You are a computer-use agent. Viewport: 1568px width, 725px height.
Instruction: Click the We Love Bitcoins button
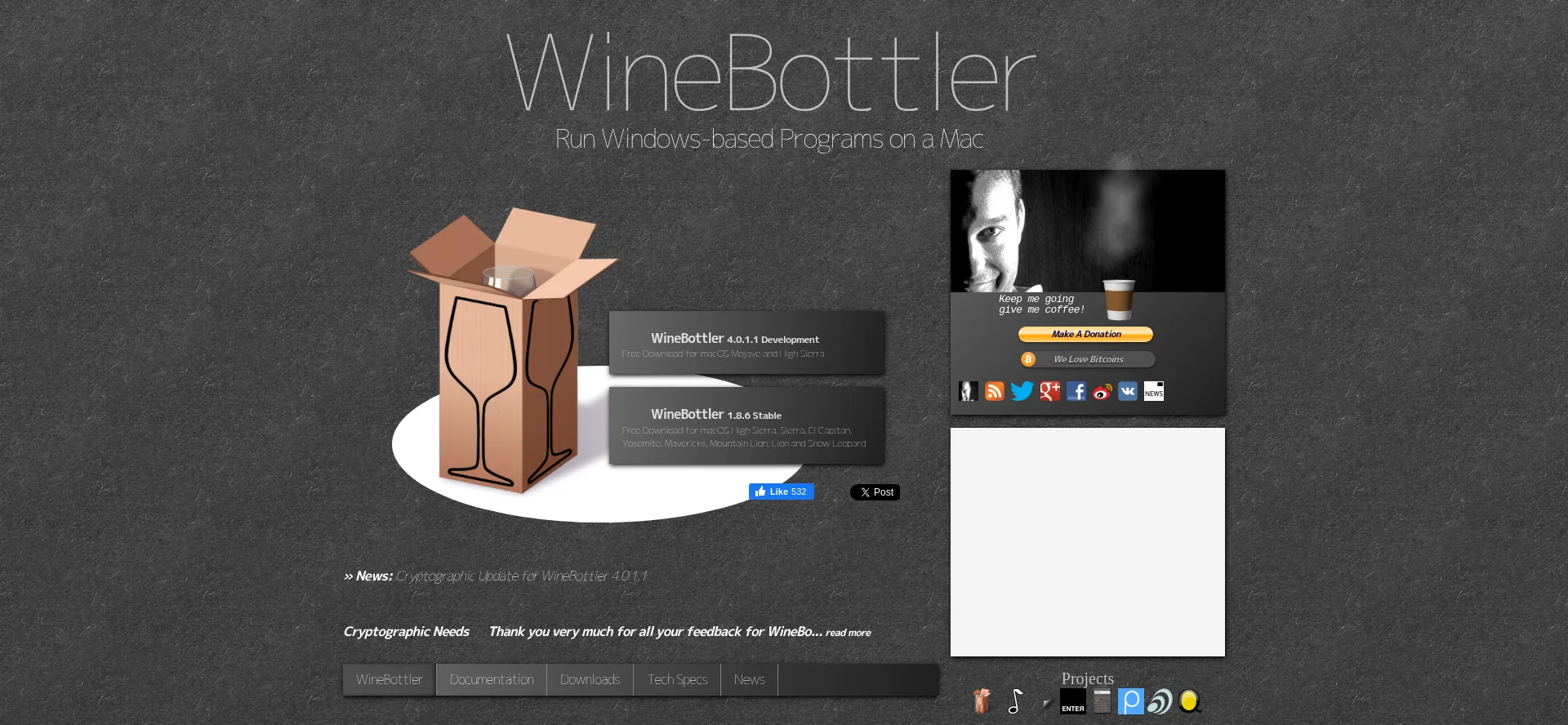pyautogui.click(x=1088, y=359)
